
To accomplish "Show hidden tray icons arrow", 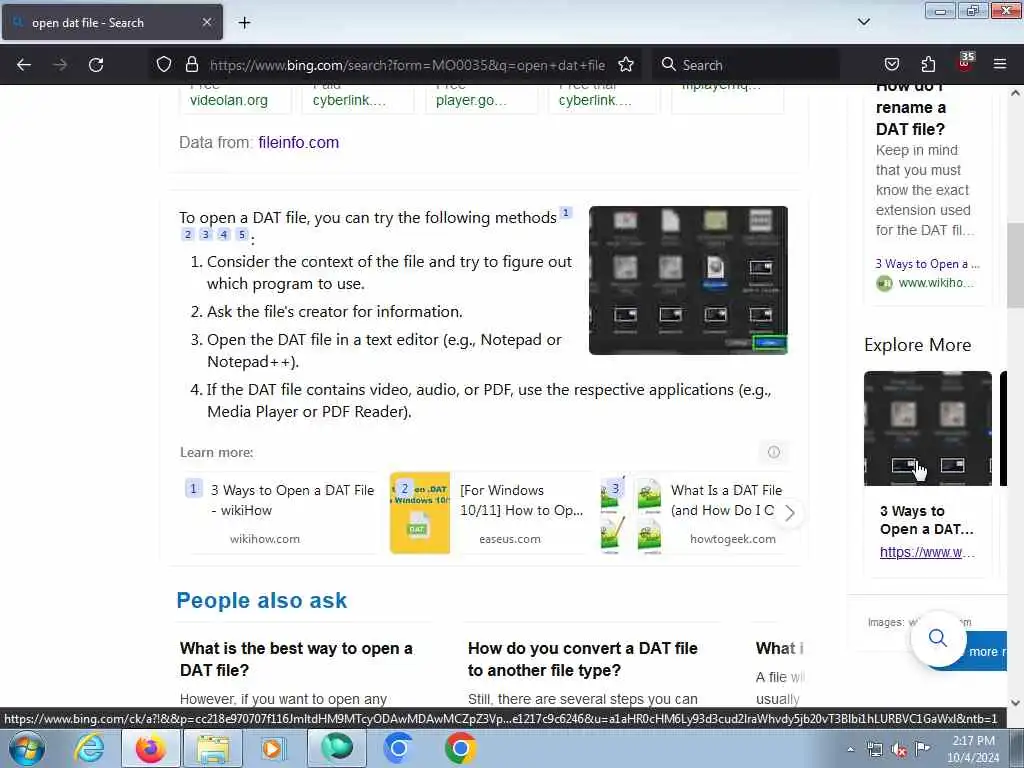I will pos(850,749).
